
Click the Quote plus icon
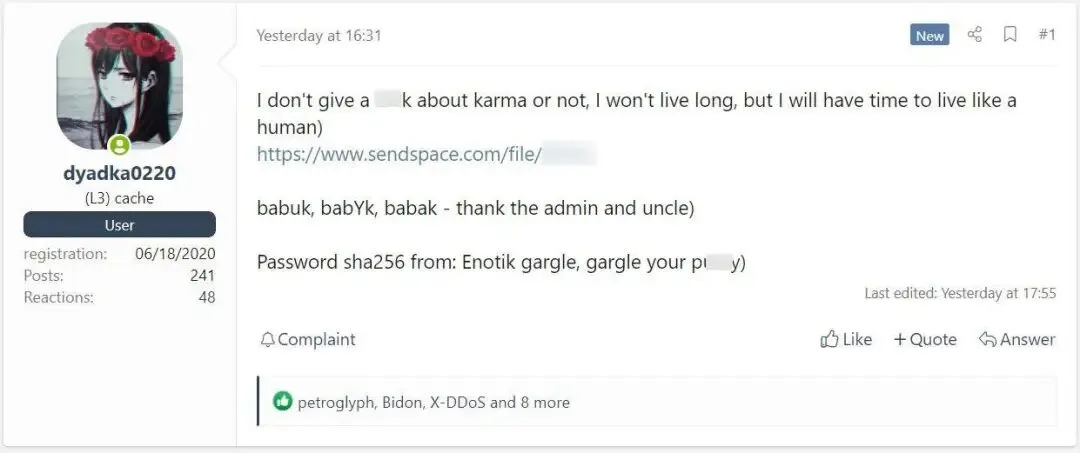[x=900, y=340]
